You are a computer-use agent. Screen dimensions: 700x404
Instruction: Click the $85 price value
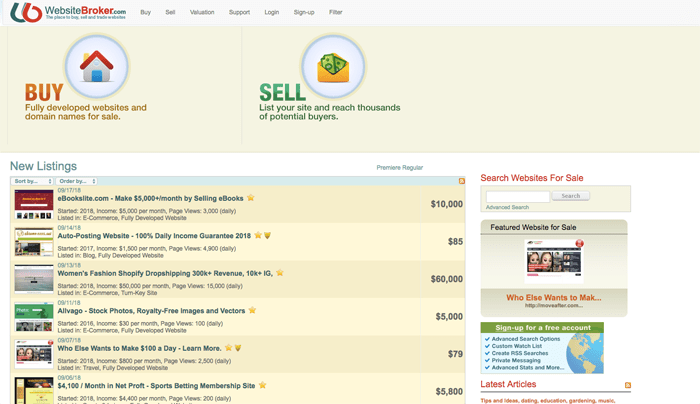(455, 242)
